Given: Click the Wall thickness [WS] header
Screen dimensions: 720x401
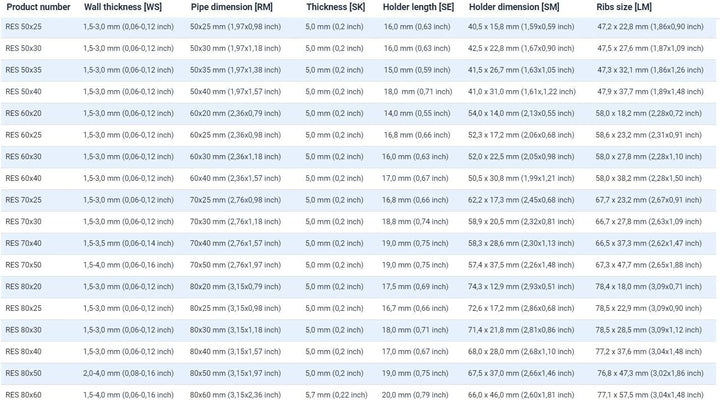Looking at the screenshot, I should 123,7.
